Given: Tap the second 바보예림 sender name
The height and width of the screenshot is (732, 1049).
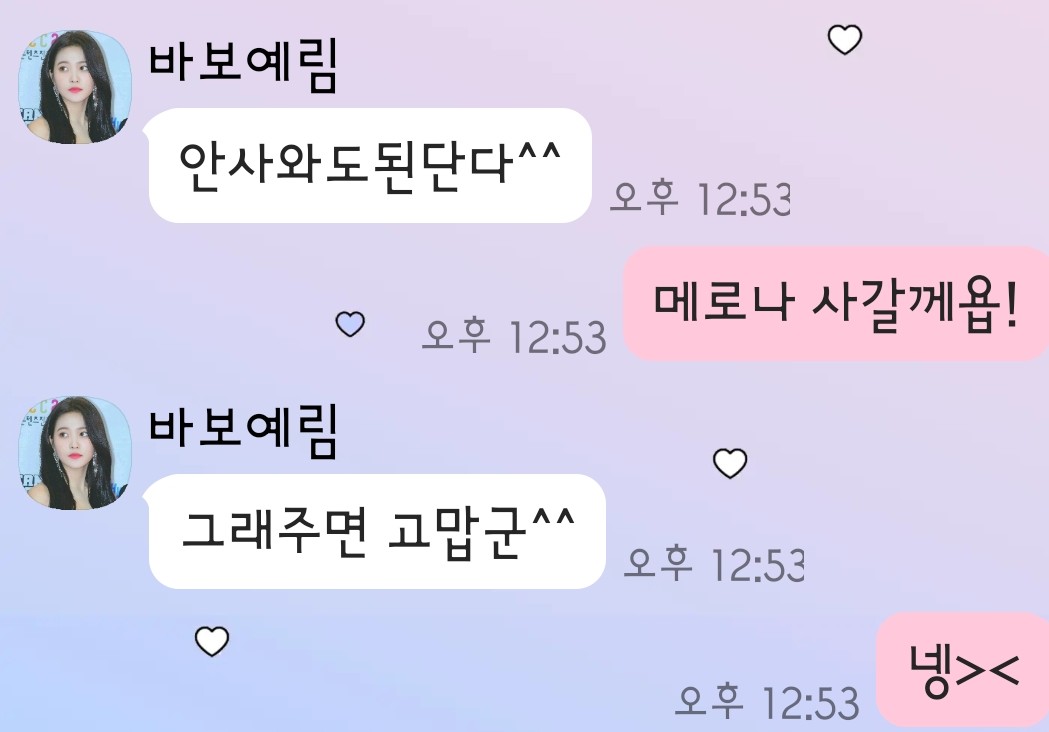Looking at the screenshot, I should tap(244, 431).
